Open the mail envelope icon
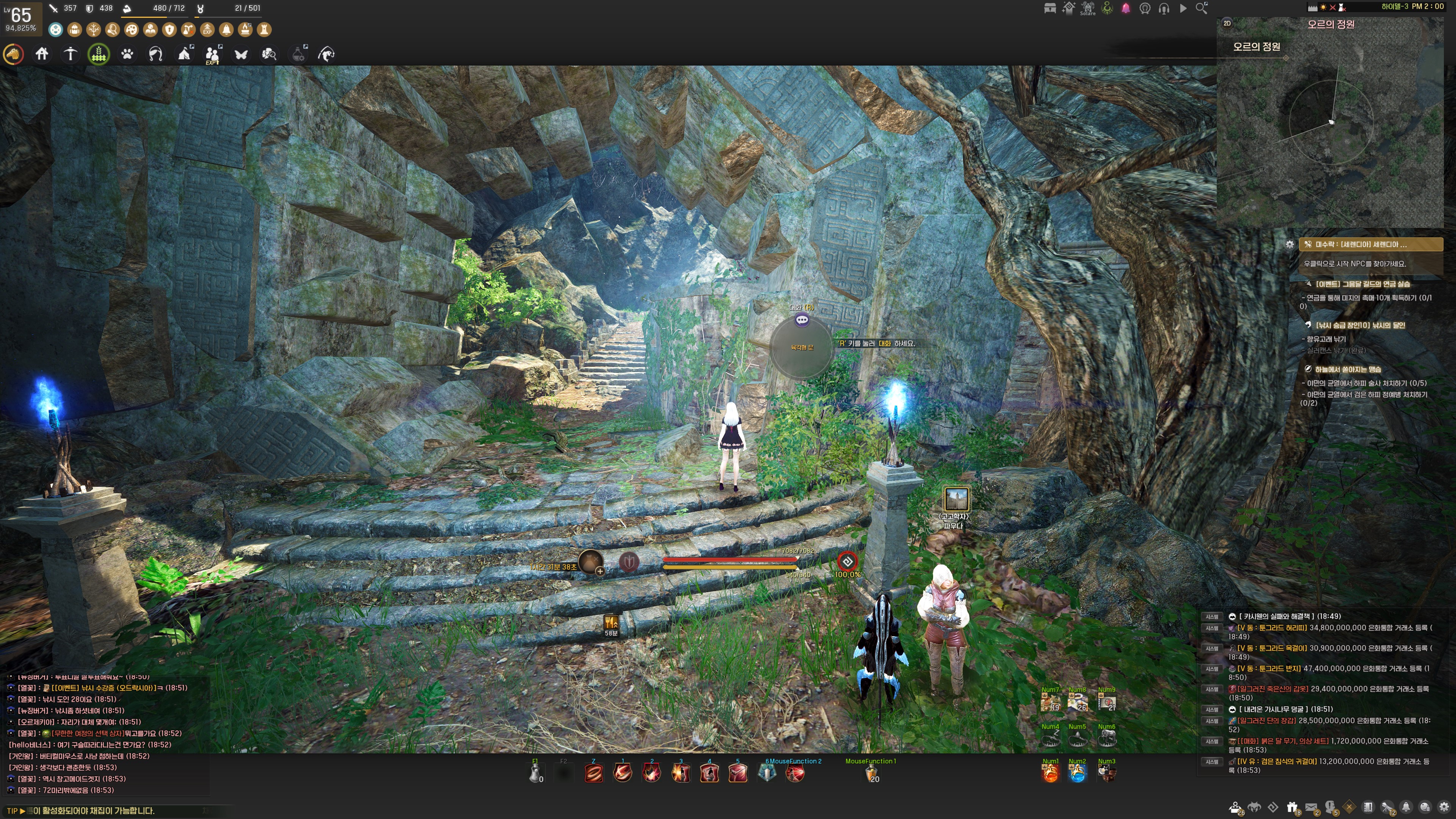The width and height of the screenshot is (1456, 819). point(1311,808)
